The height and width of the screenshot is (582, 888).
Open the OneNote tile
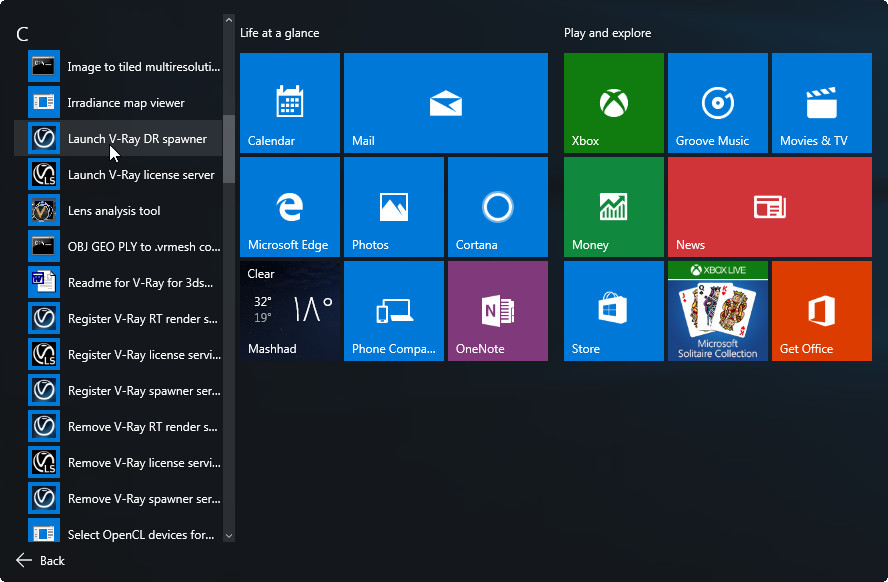(x=498, y=311)
